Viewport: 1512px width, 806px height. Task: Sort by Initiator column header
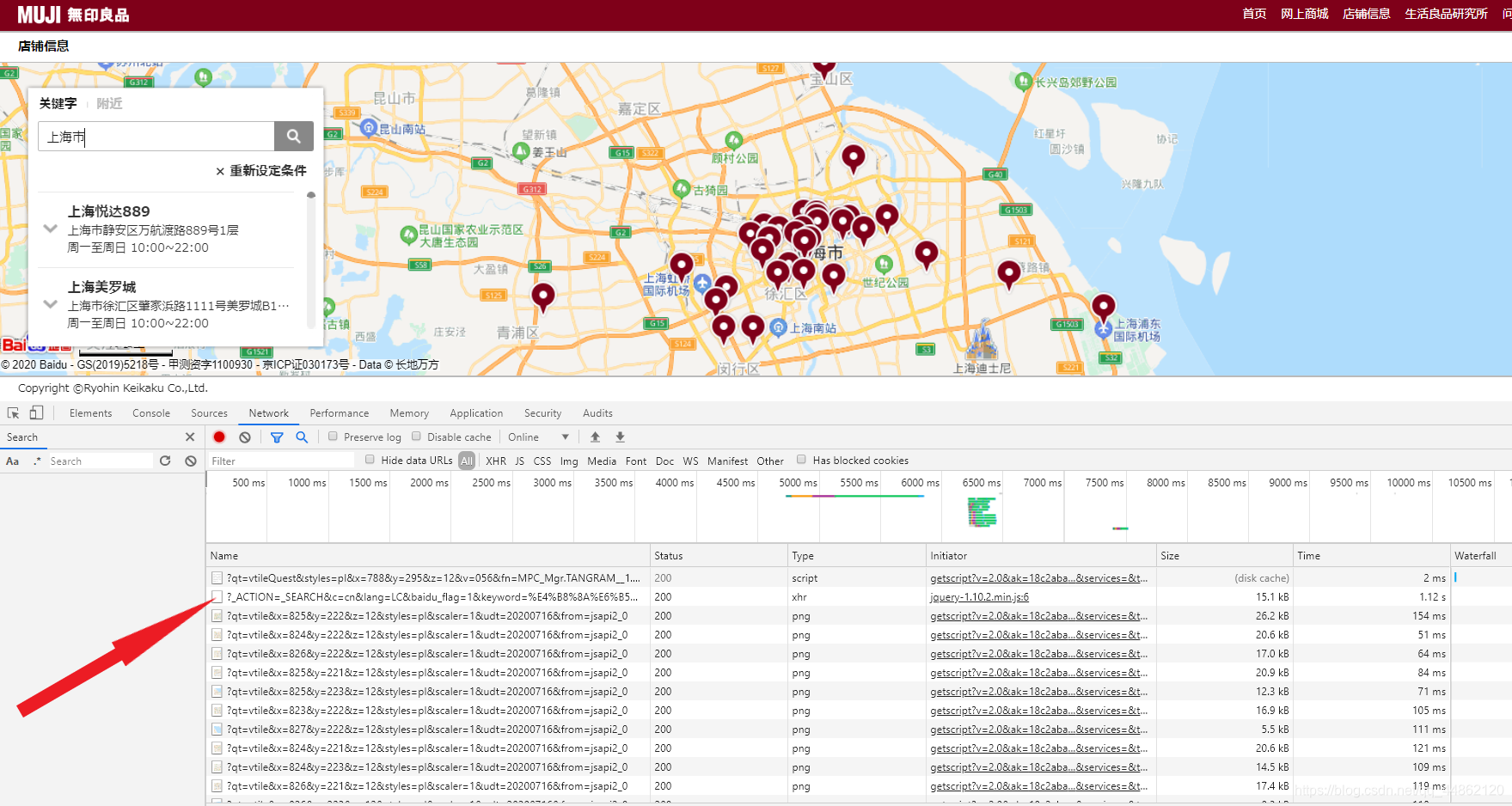[1041, 556]
